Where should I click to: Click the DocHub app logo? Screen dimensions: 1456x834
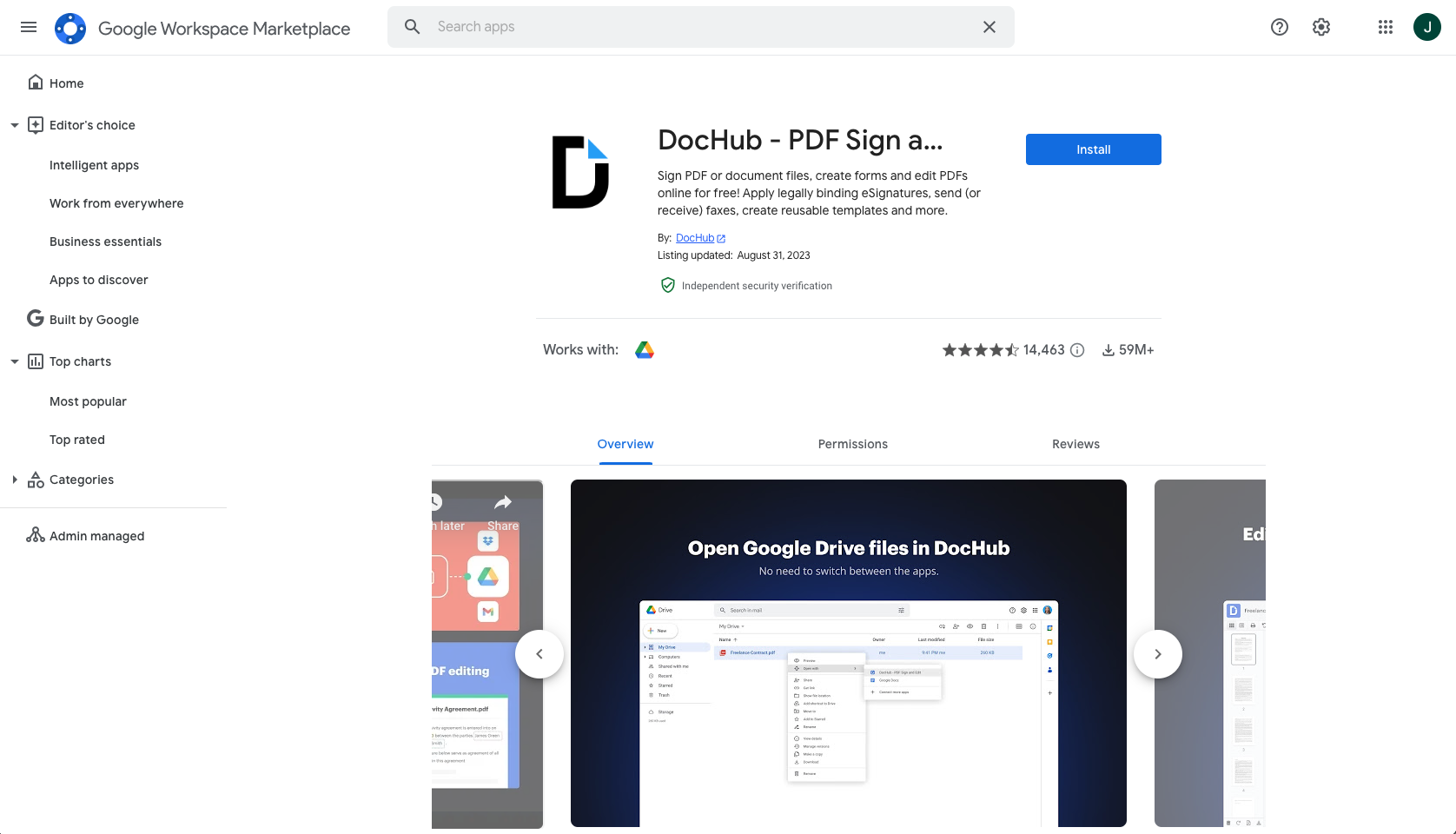(x=581, y=172)
